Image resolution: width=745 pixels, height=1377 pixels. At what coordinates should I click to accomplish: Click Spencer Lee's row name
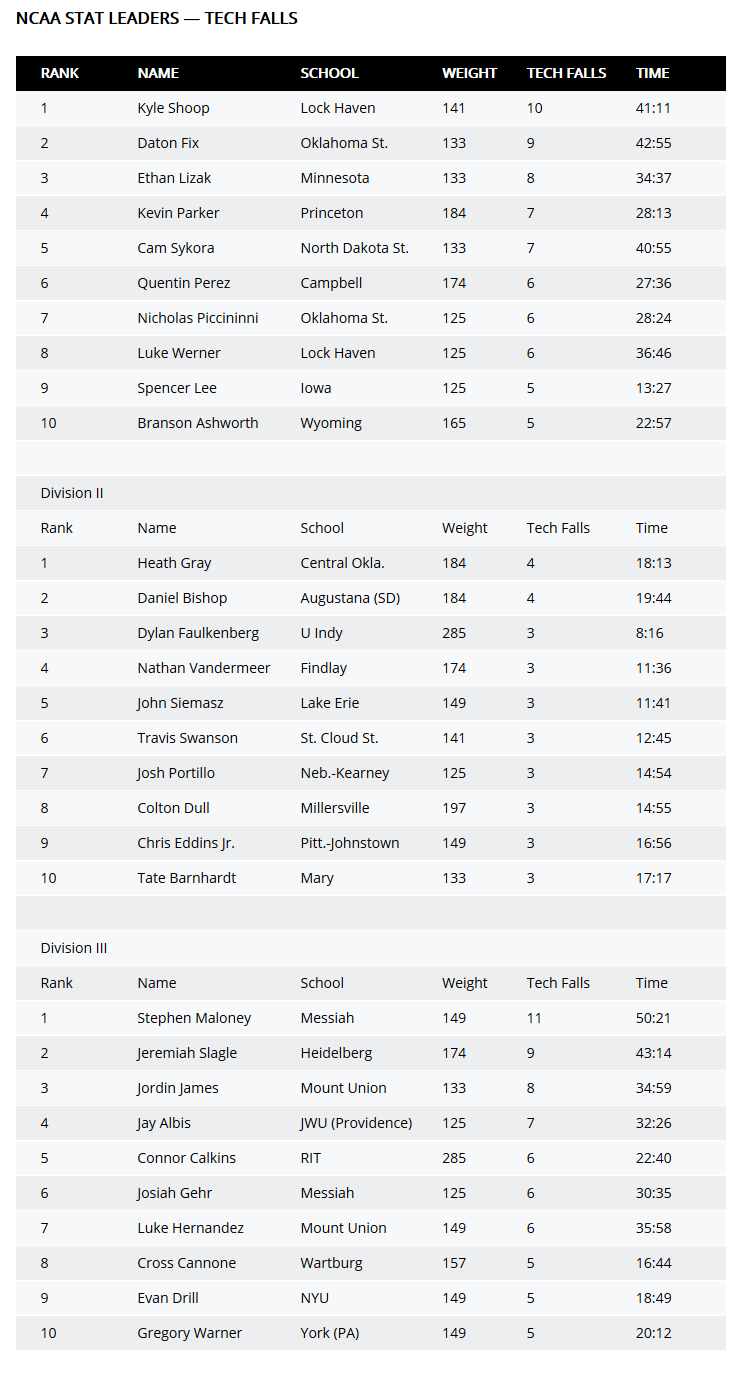(177, 388)
